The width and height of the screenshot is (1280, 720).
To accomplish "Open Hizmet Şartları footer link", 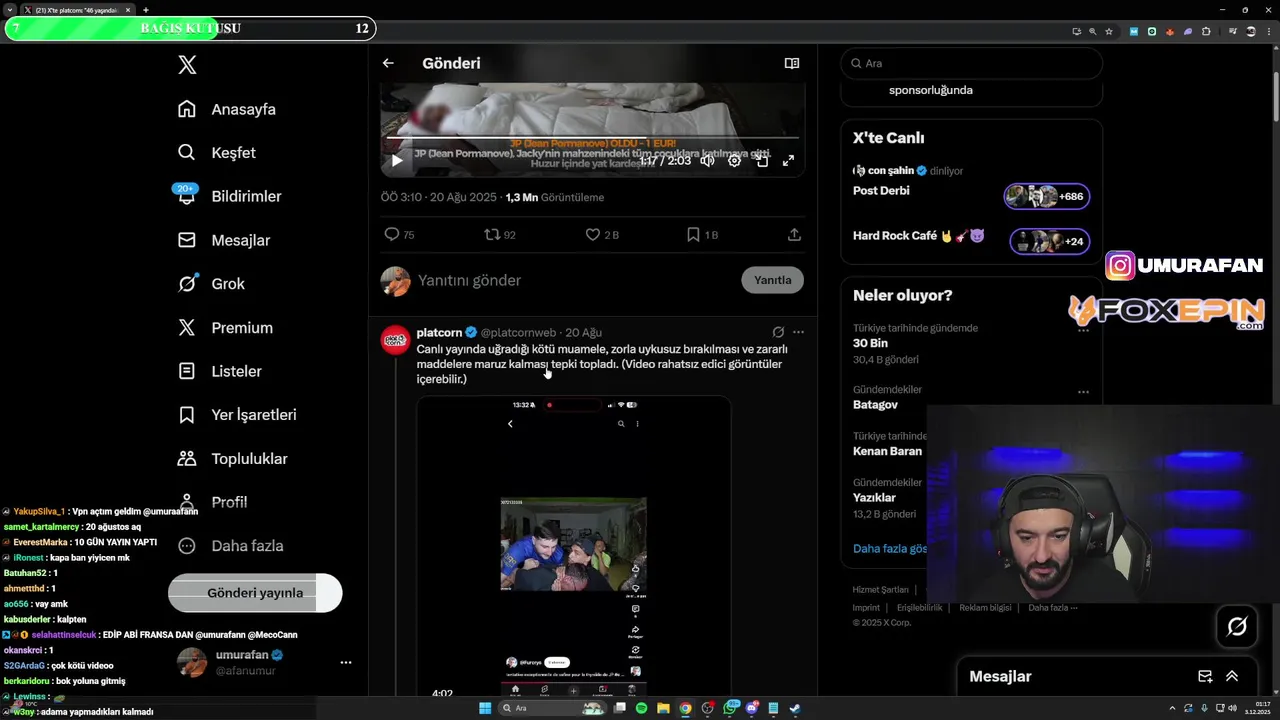I will 881,590.
